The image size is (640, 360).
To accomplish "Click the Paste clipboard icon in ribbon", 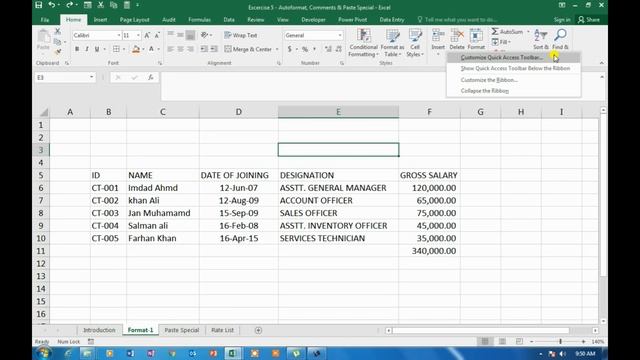I will [x=43, y=37].
